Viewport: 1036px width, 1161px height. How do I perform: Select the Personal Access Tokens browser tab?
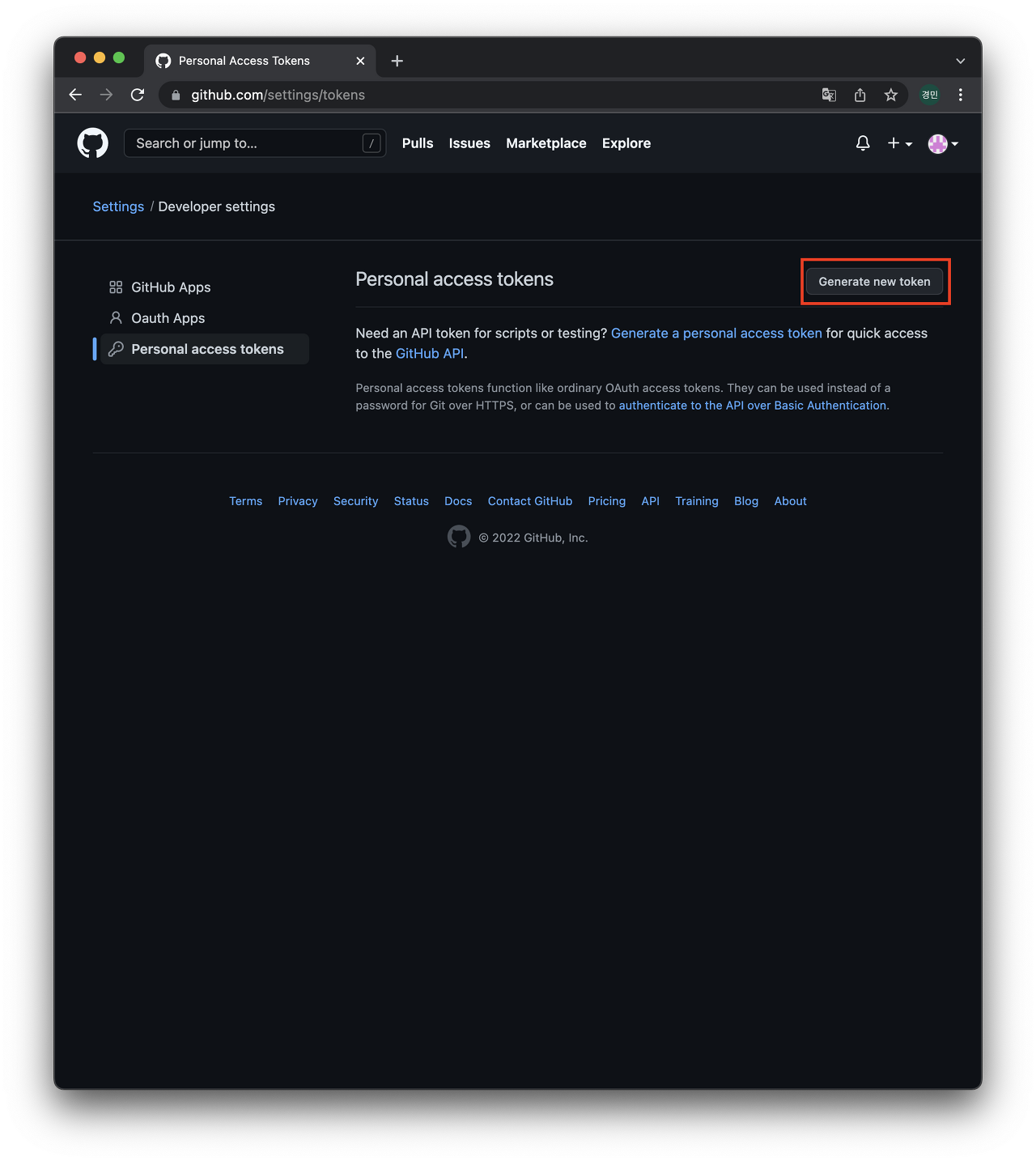click(x=260, y=61)
